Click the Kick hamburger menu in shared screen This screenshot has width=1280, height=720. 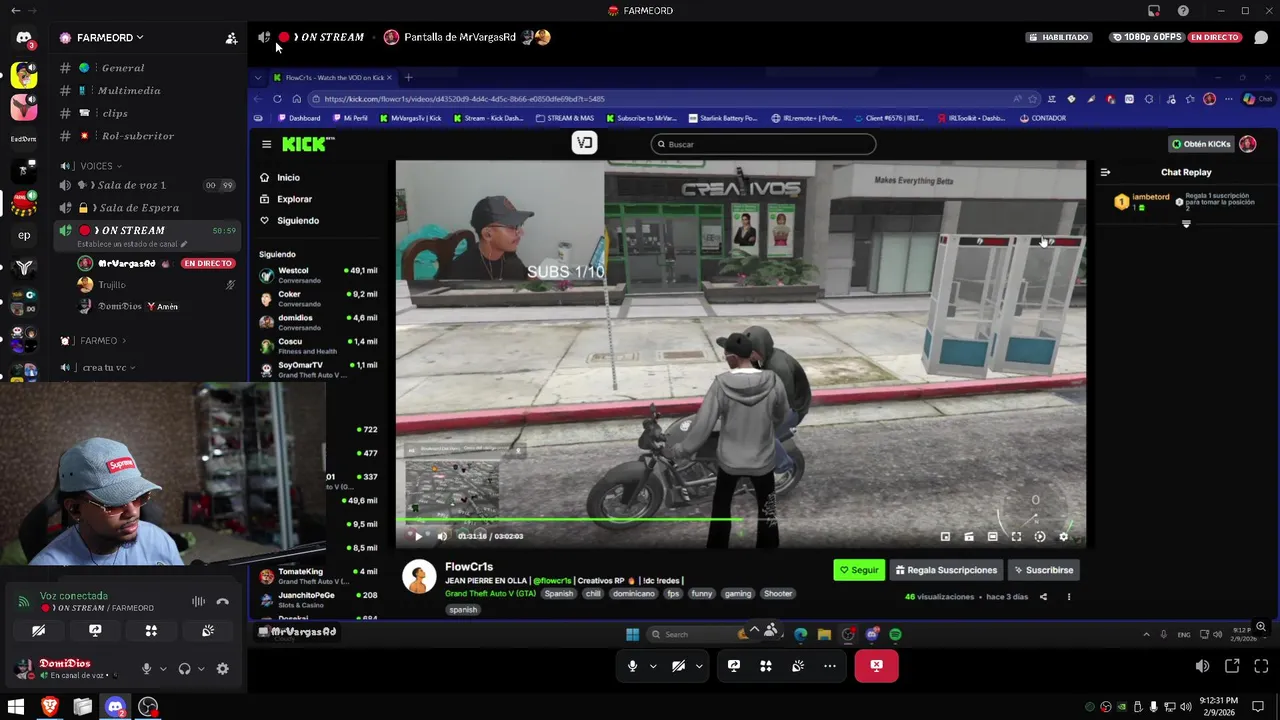(266, 144)
